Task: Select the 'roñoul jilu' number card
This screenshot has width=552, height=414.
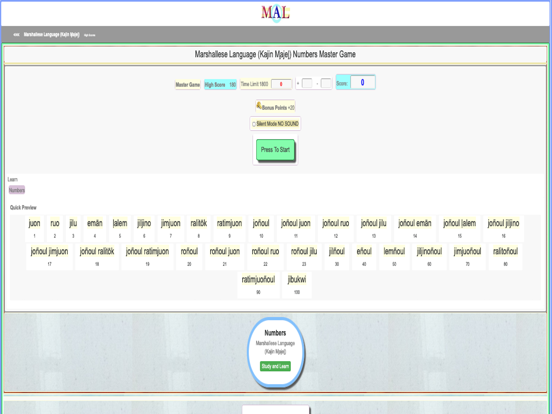Action: (304, 257)
